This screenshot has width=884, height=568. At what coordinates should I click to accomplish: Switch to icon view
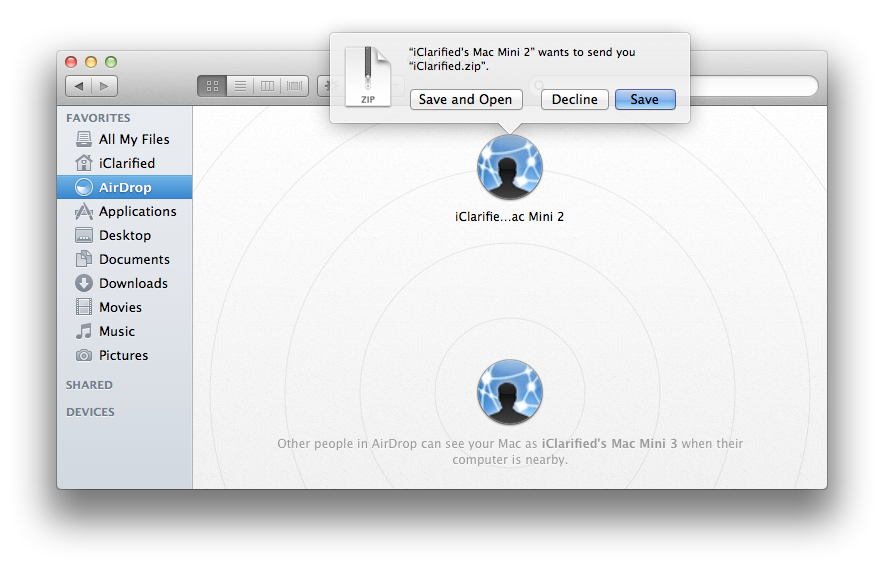212,86
